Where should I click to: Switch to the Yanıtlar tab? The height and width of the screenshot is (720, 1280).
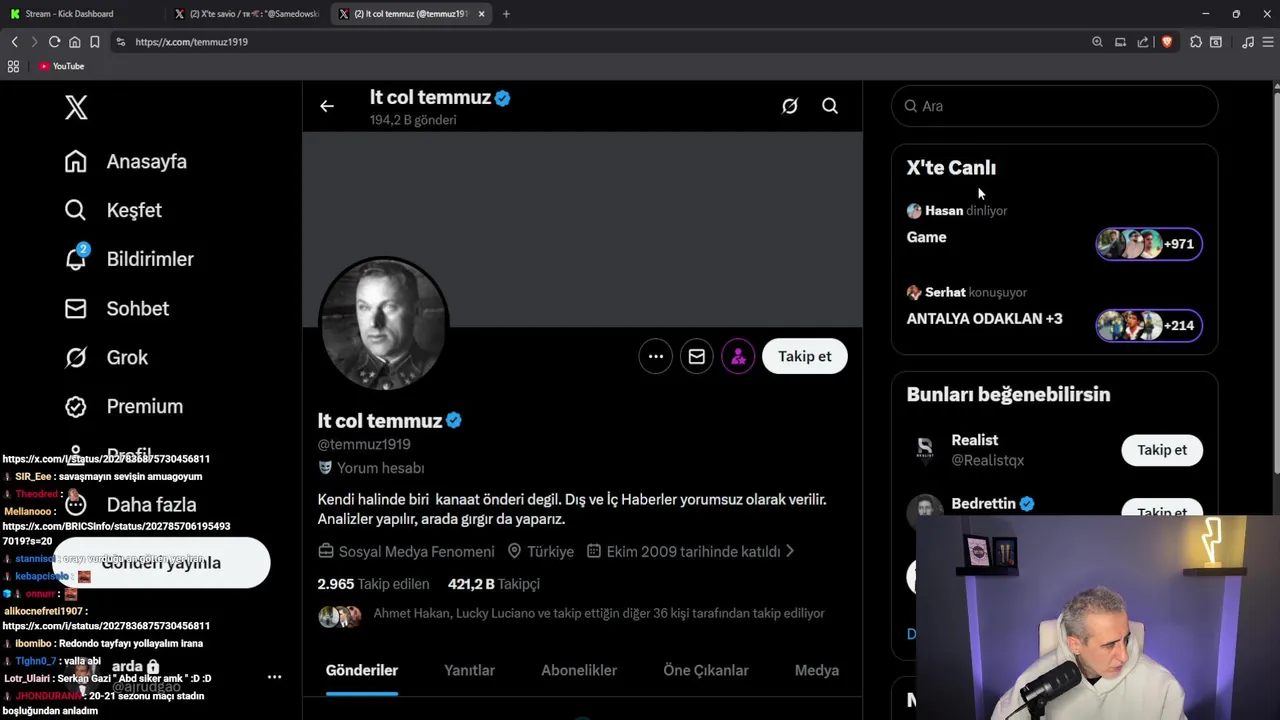coord(469,670)
